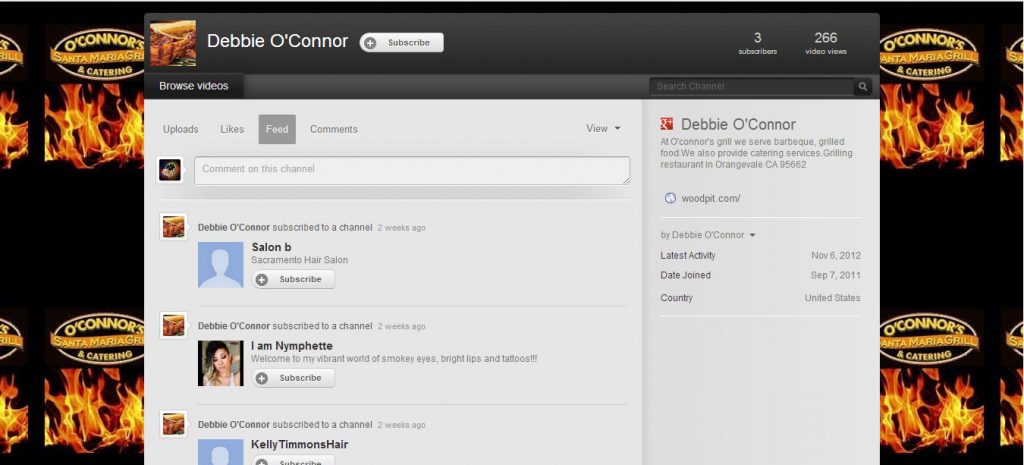The height and width of the screenshot is (465, 1024).
Task: Click the Debbie O'Connor channel title in header
Action: point(278,41)
